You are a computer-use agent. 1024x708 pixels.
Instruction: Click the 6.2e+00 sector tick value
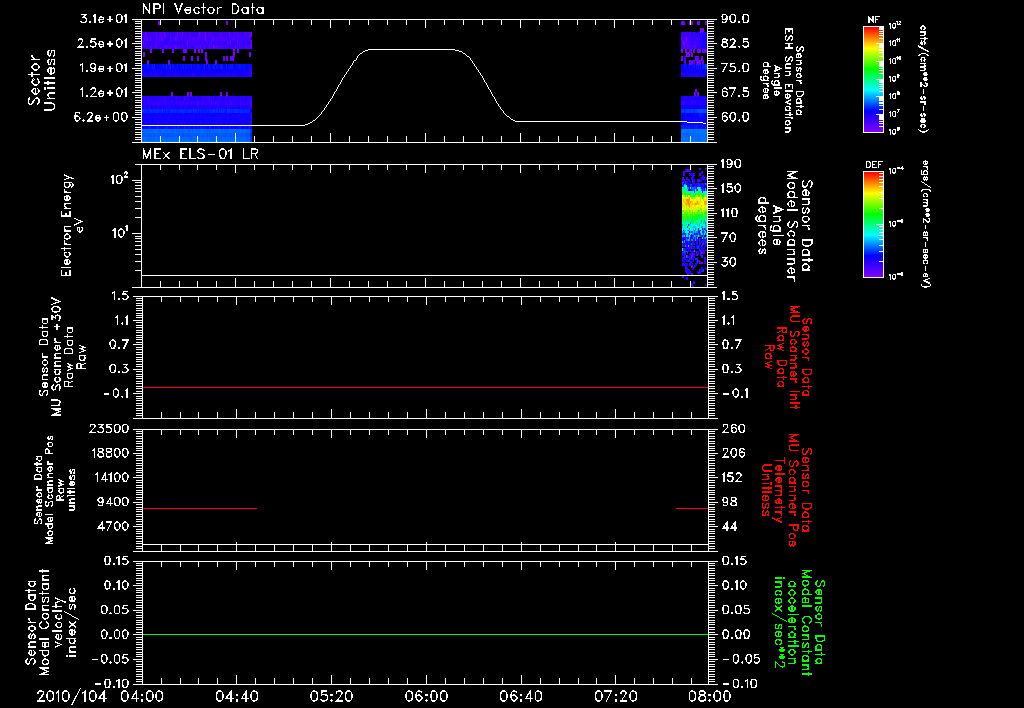(x=103, y=118)
